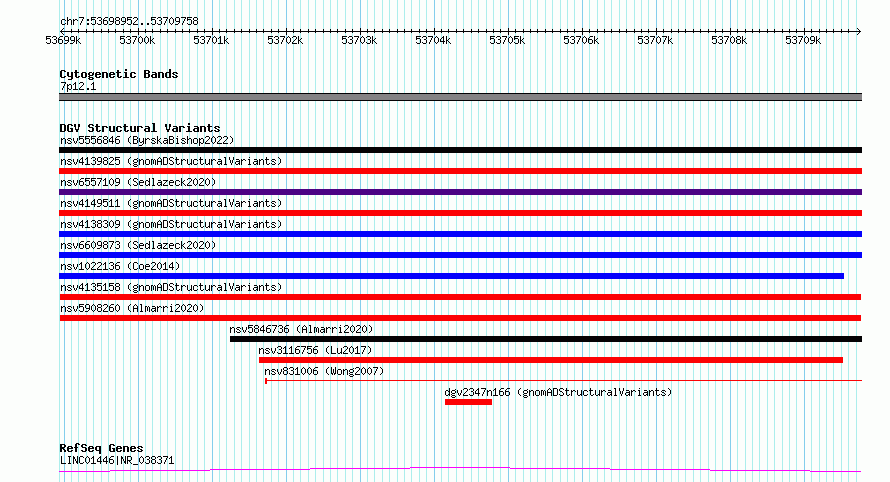Click nsv1022136 (Coe2014) label

tap(120, 266)
